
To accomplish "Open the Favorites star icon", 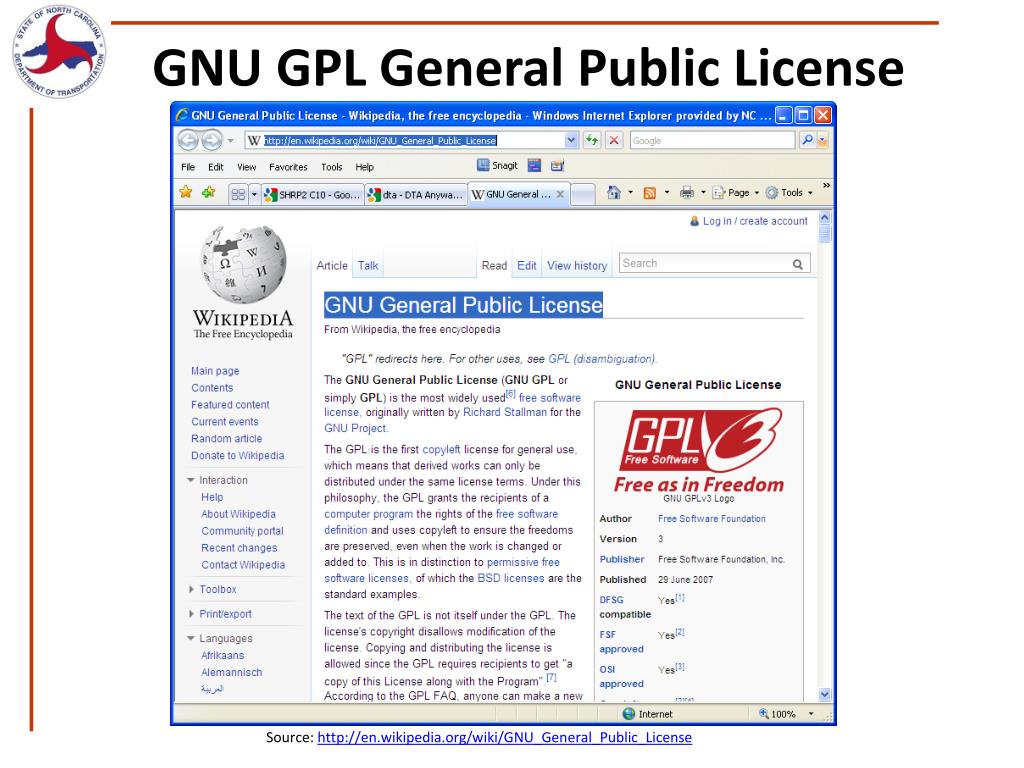I will click(x=186, y=193).
